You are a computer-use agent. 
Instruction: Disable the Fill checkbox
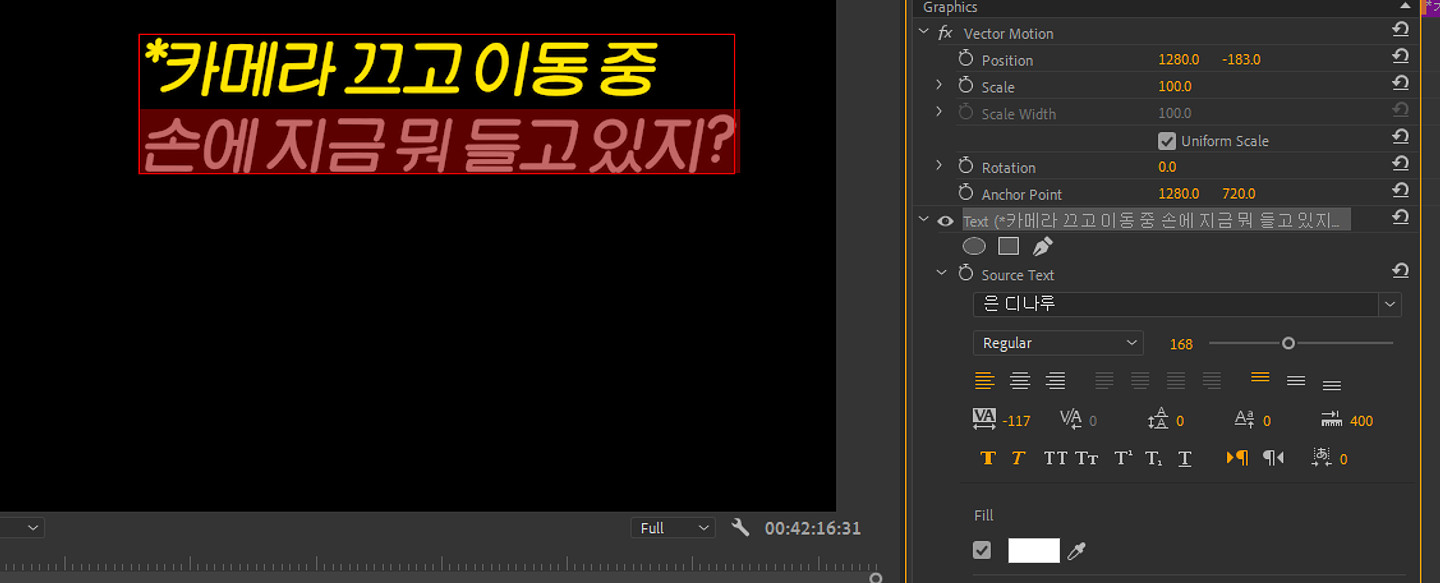click(x=982, y=550)
